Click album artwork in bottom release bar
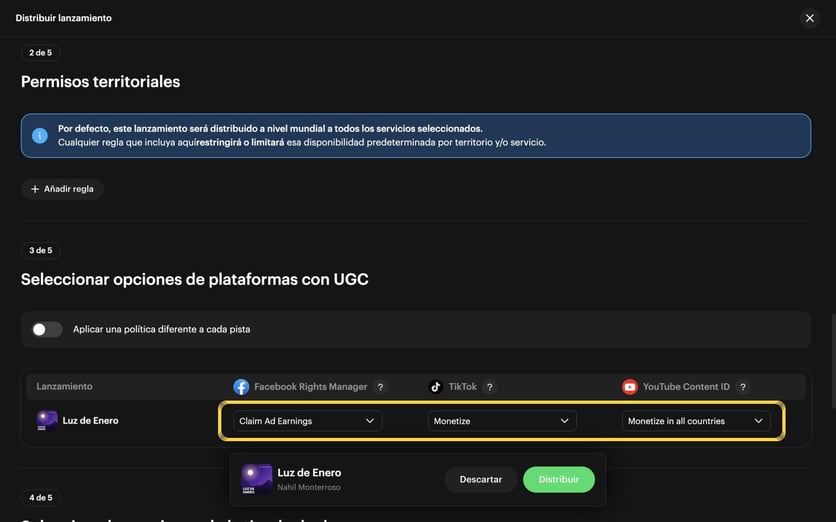Viewport: 836px width, 522px height. click(x=256, y=479)
